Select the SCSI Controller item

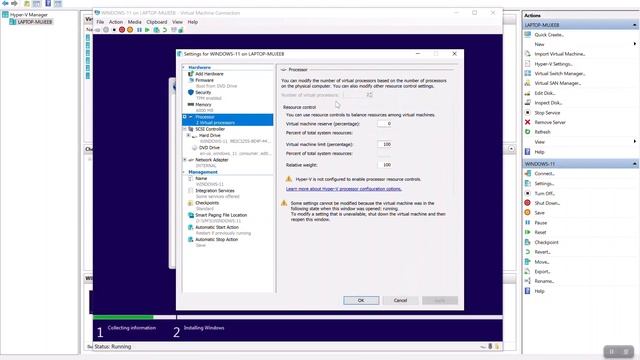click(210, 129)
